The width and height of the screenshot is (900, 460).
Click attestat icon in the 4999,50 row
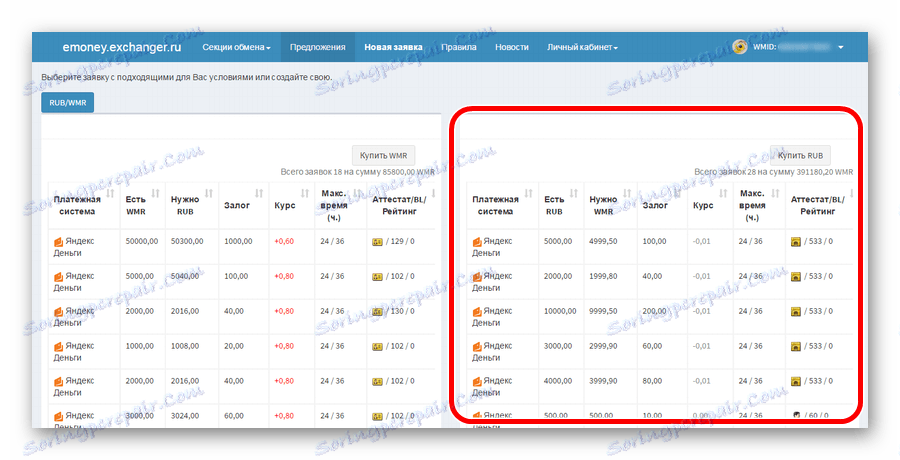point(796,242)
